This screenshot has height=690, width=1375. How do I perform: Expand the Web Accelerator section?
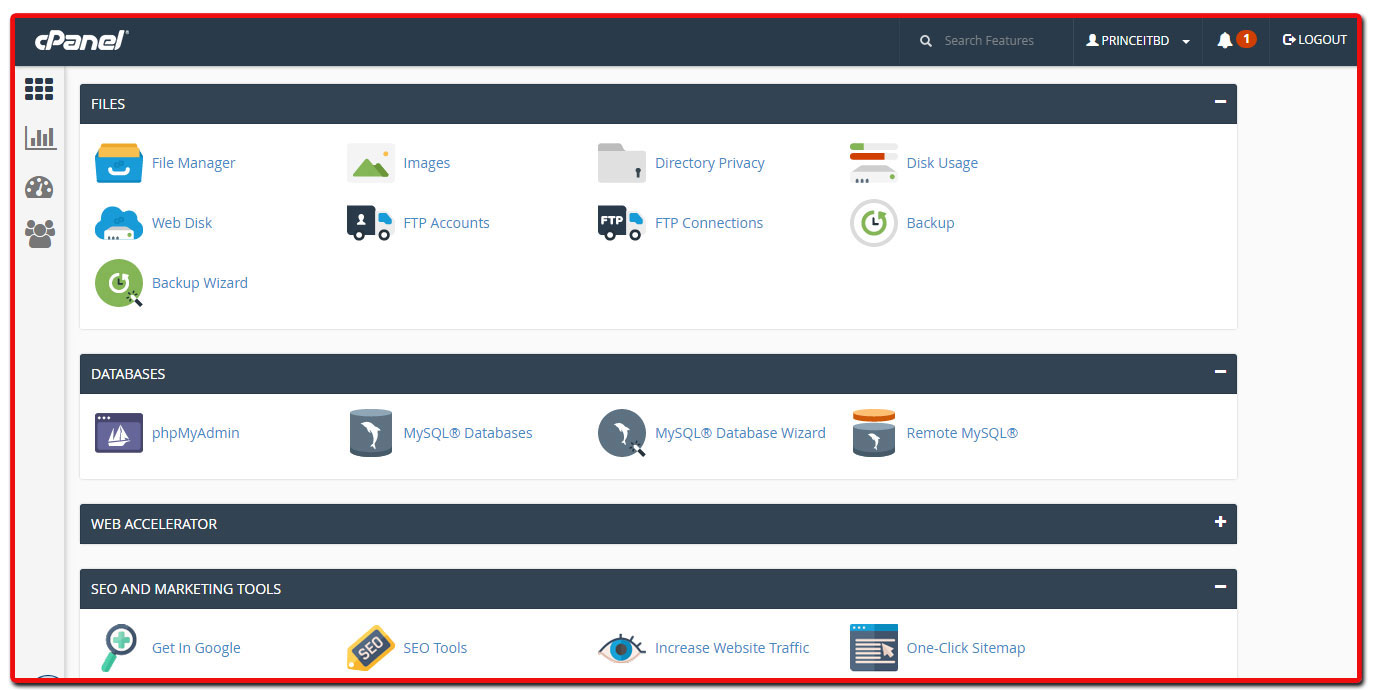click(x=1220, y=522)
